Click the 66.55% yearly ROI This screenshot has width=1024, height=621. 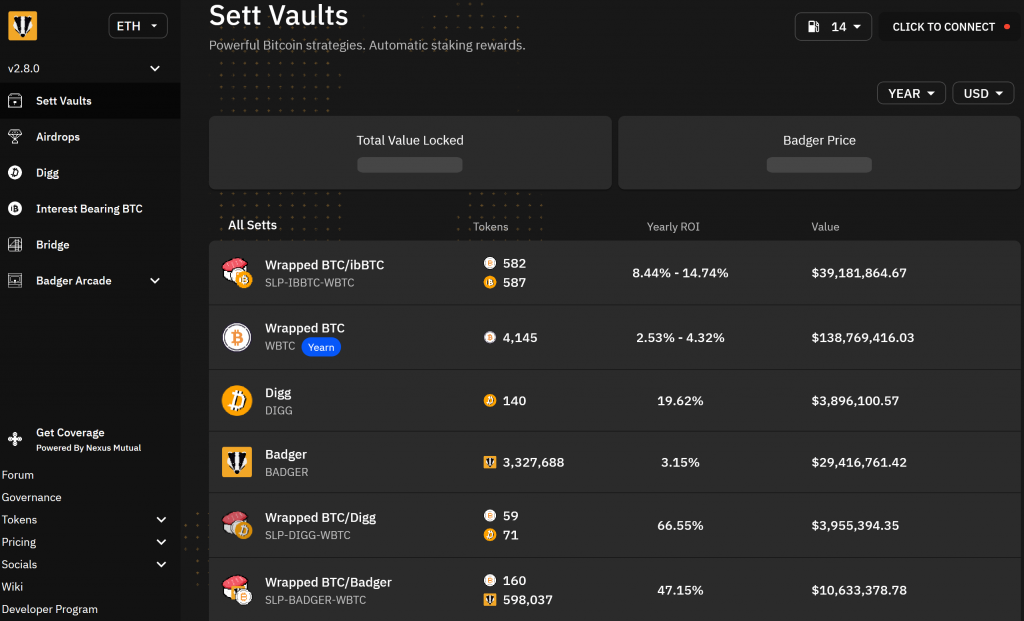point(680,526)
